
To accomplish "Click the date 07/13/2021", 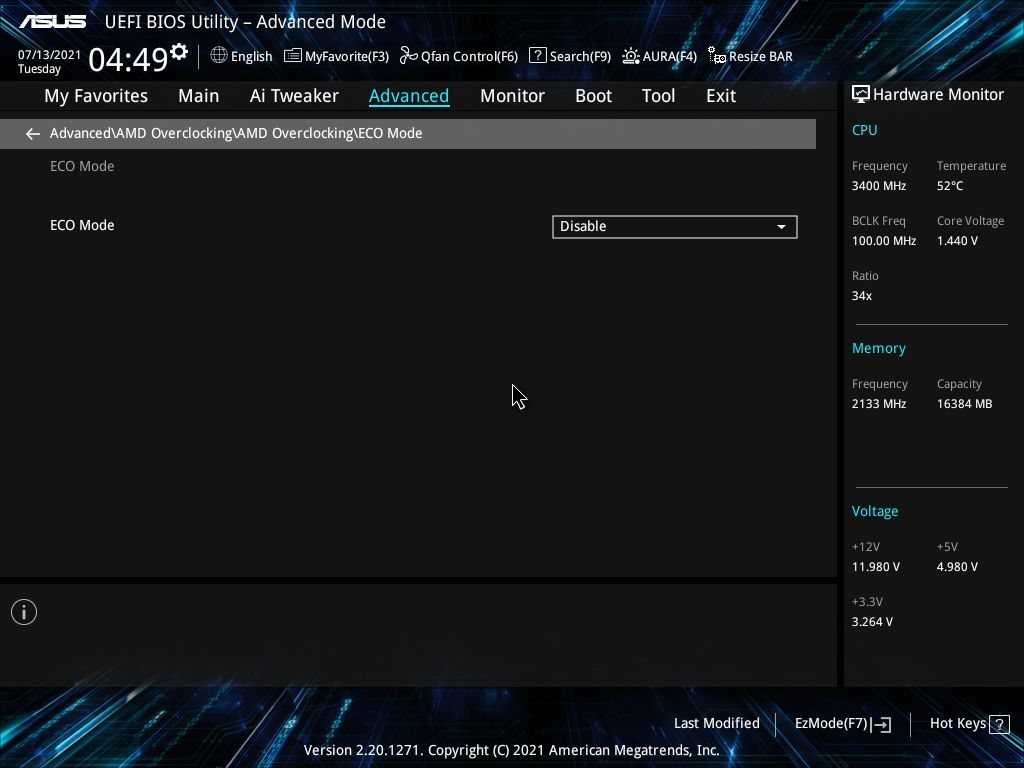I will 50,55.
